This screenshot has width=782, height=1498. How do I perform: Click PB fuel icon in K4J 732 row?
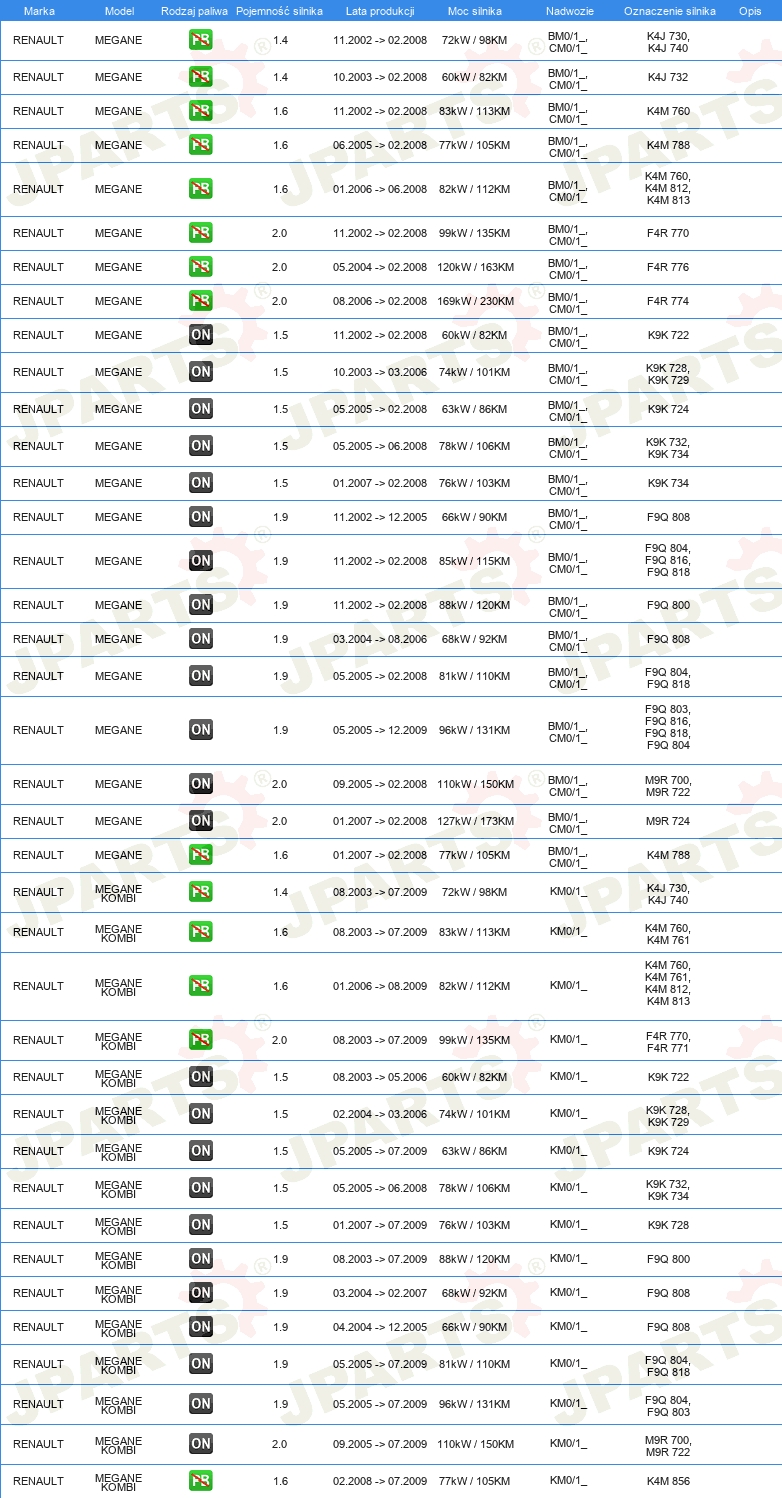point(201,77)
